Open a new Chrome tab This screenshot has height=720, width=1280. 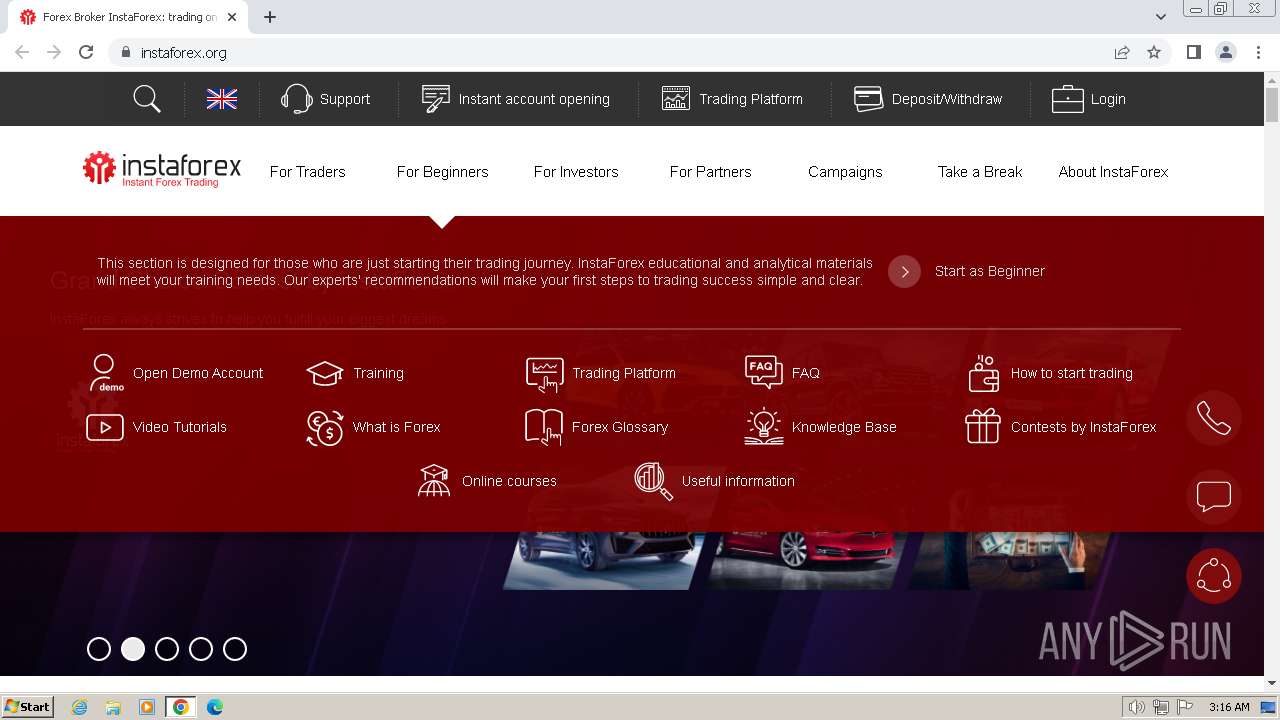pyautogui.click(x=270, y=17)
